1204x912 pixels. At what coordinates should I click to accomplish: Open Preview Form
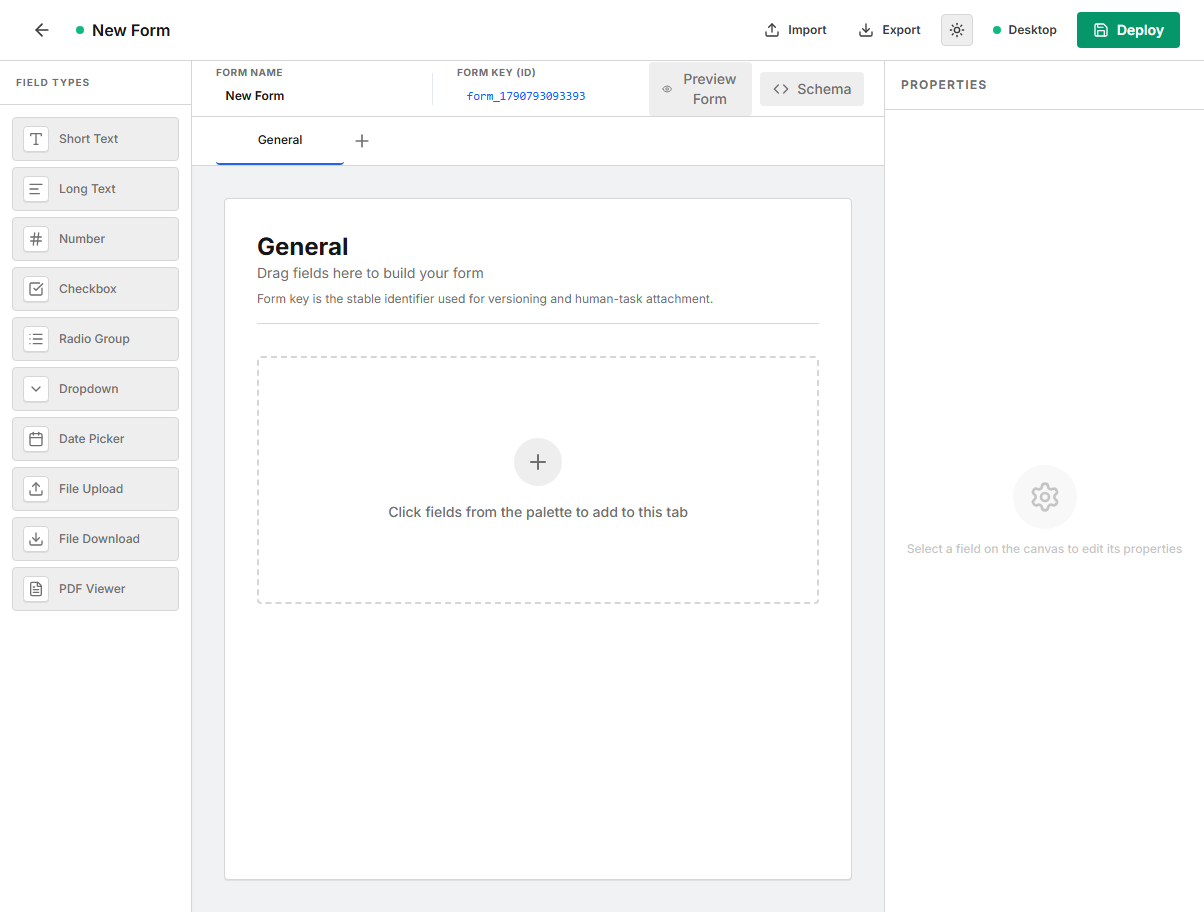click(700, 89)
